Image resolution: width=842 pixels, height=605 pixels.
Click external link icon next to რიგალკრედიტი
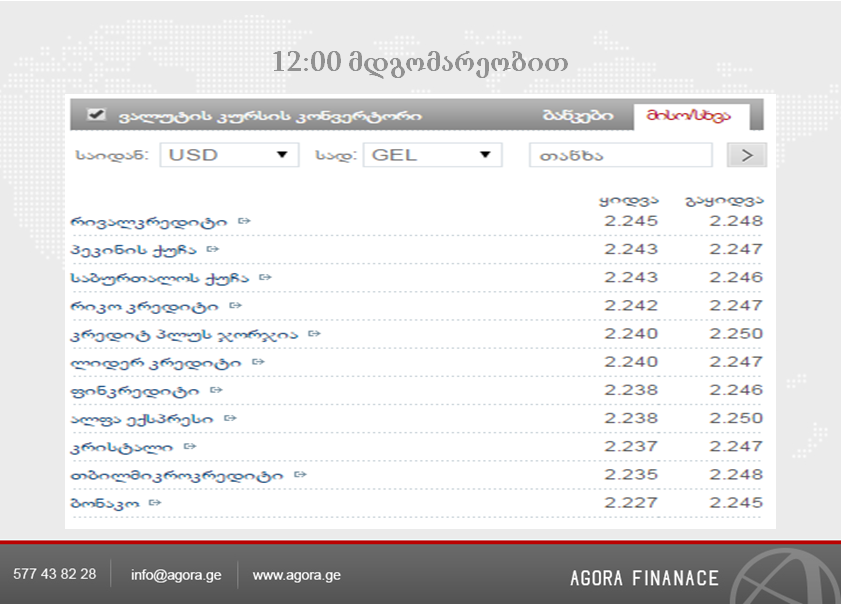[244, 221]
